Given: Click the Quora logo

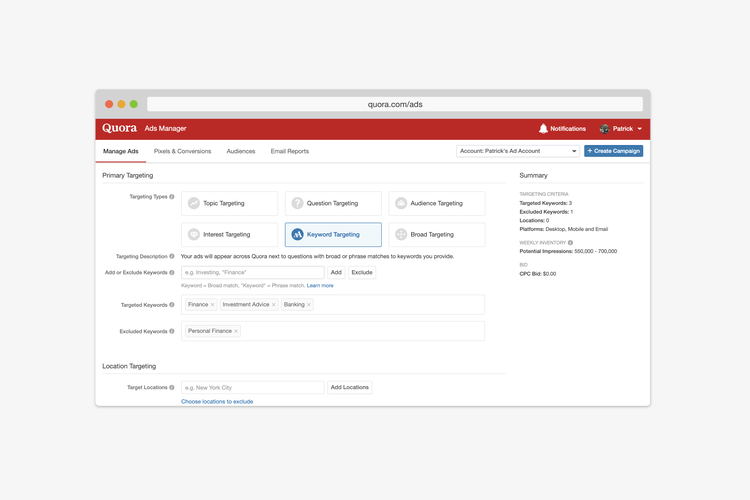Looking at the screenshot, I should click(x=119, y=128).
